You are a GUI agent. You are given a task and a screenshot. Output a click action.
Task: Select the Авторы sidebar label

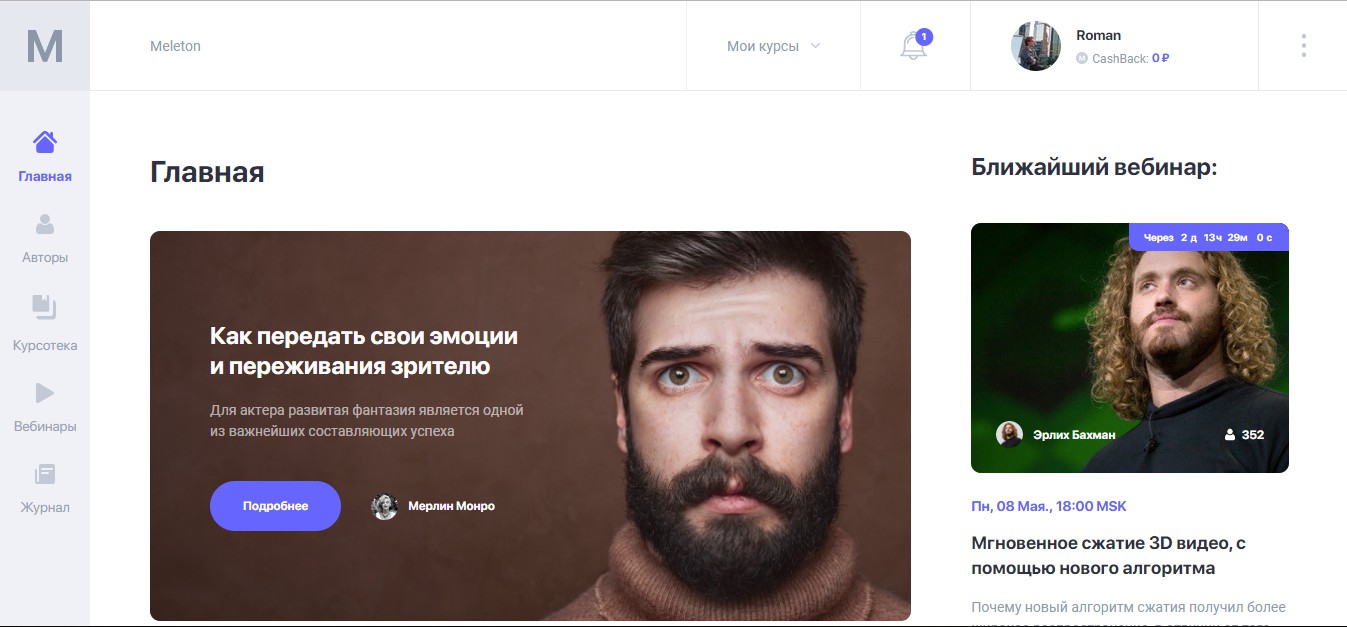click(45, 258)
